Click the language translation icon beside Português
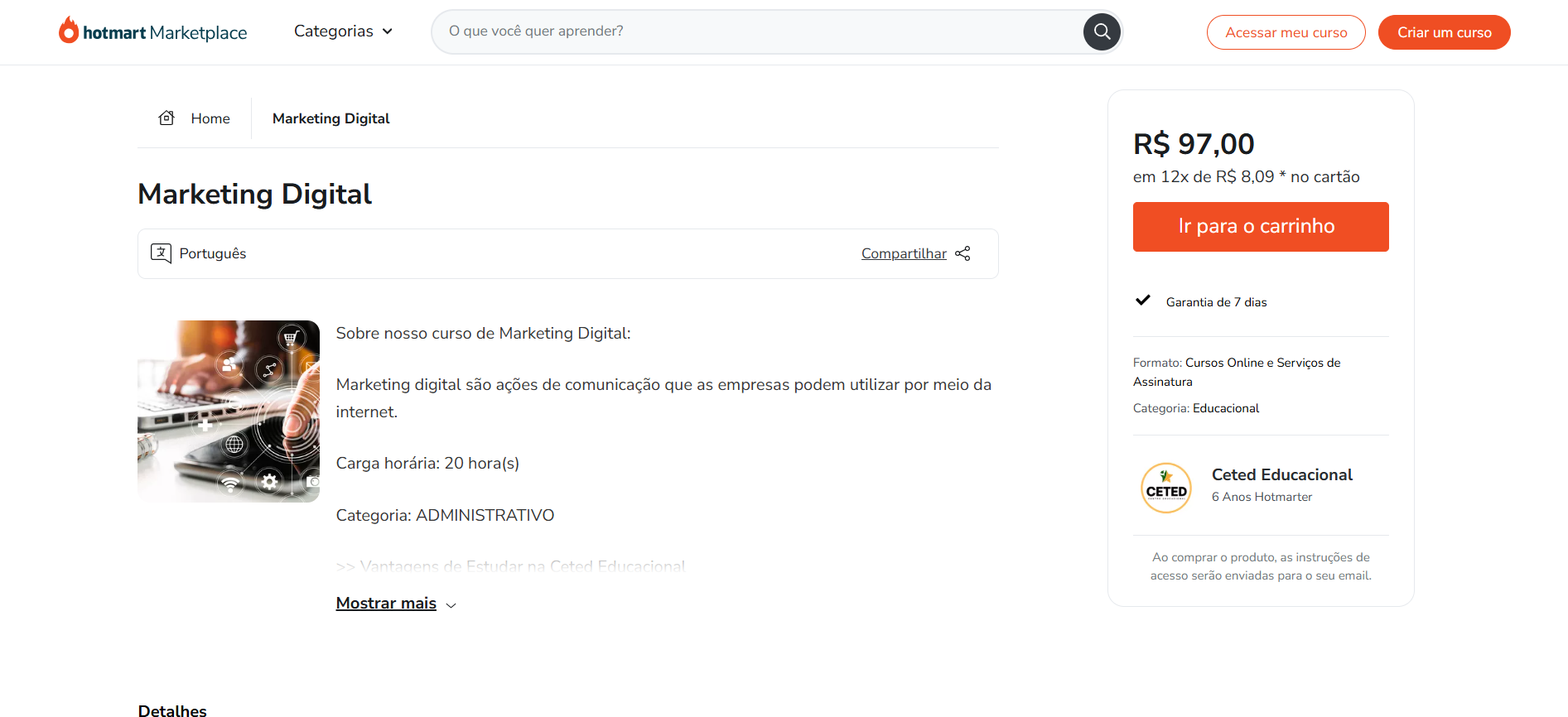 (161, 253)
